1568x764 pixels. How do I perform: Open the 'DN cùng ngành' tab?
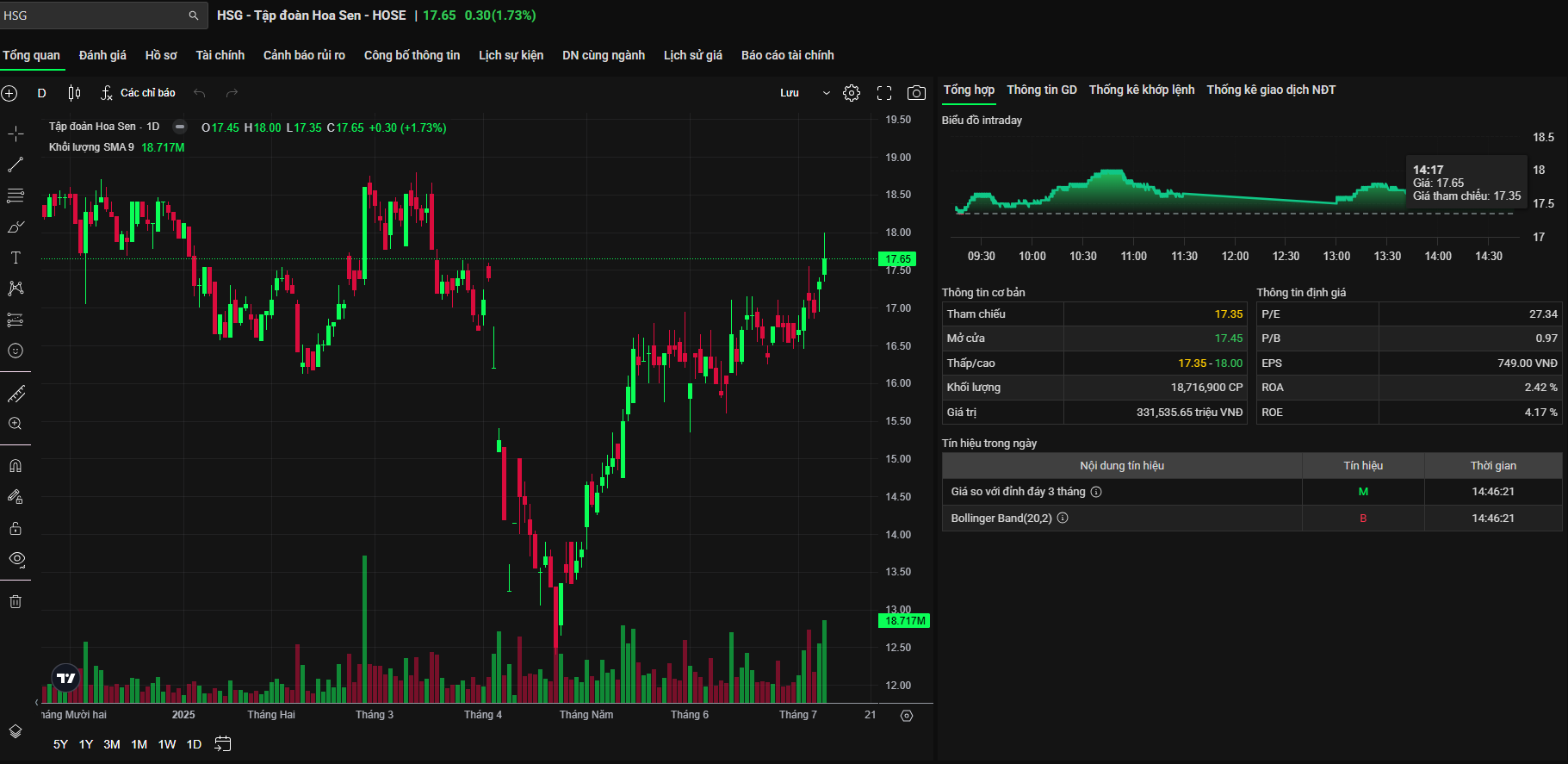coord(604,55)
